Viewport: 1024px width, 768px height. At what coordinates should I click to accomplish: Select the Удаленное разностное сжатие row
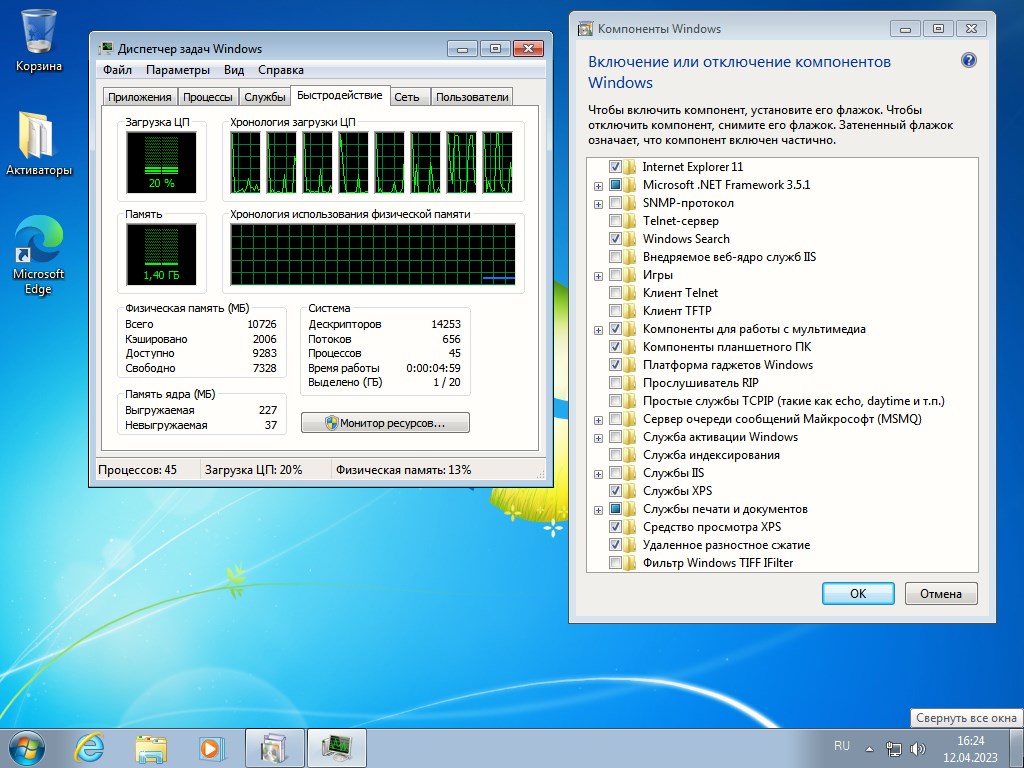[x=726, y=545]
